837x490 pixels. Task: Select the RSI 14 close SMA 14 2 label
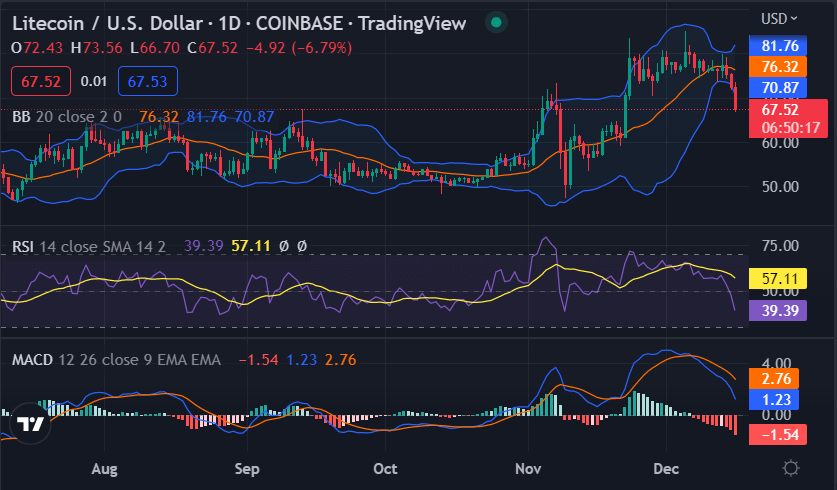[x=89, y=247]
